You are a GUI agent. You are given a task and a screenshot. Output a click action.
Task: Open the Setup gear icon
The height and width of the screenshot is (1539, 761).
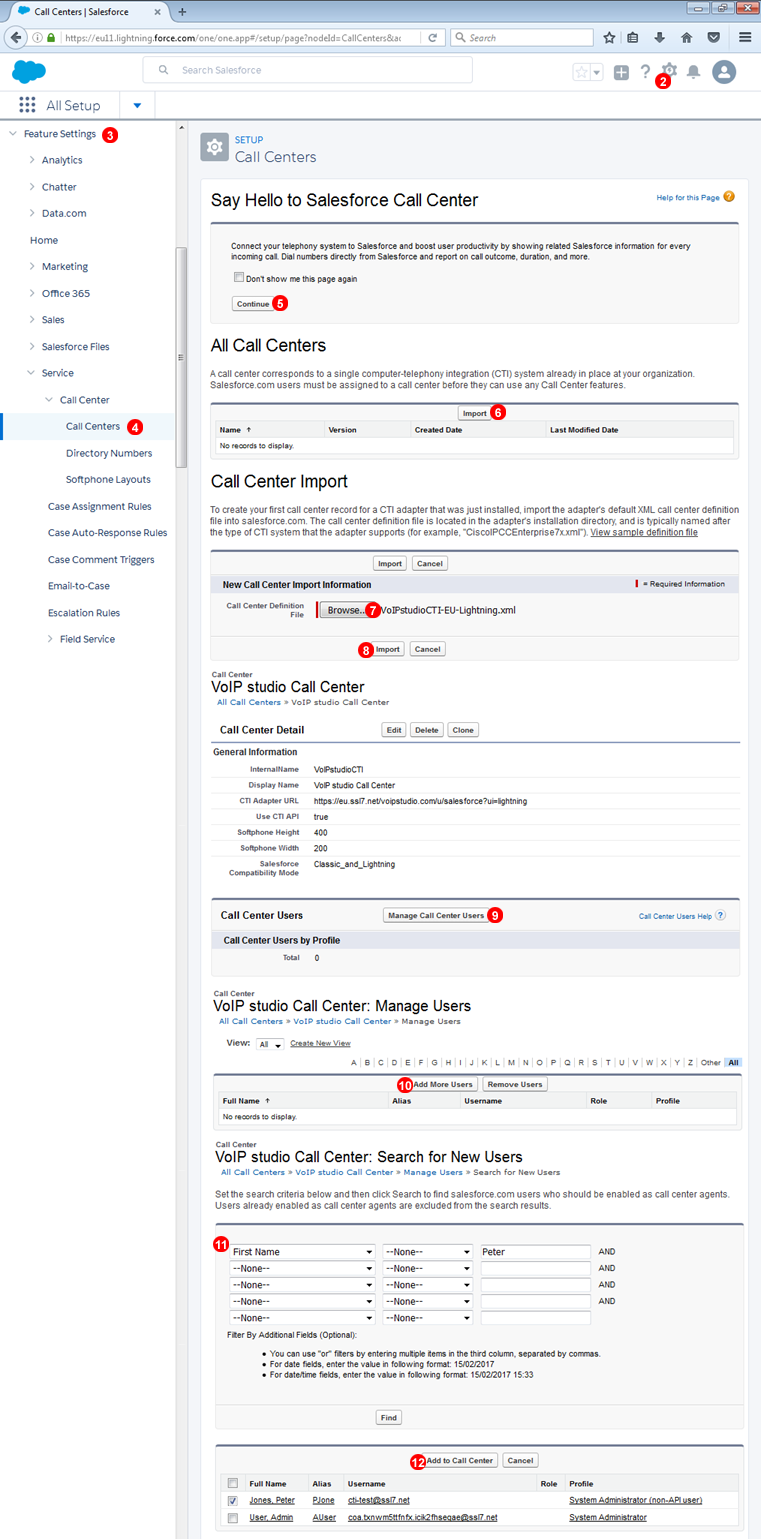tap(669, 70)
